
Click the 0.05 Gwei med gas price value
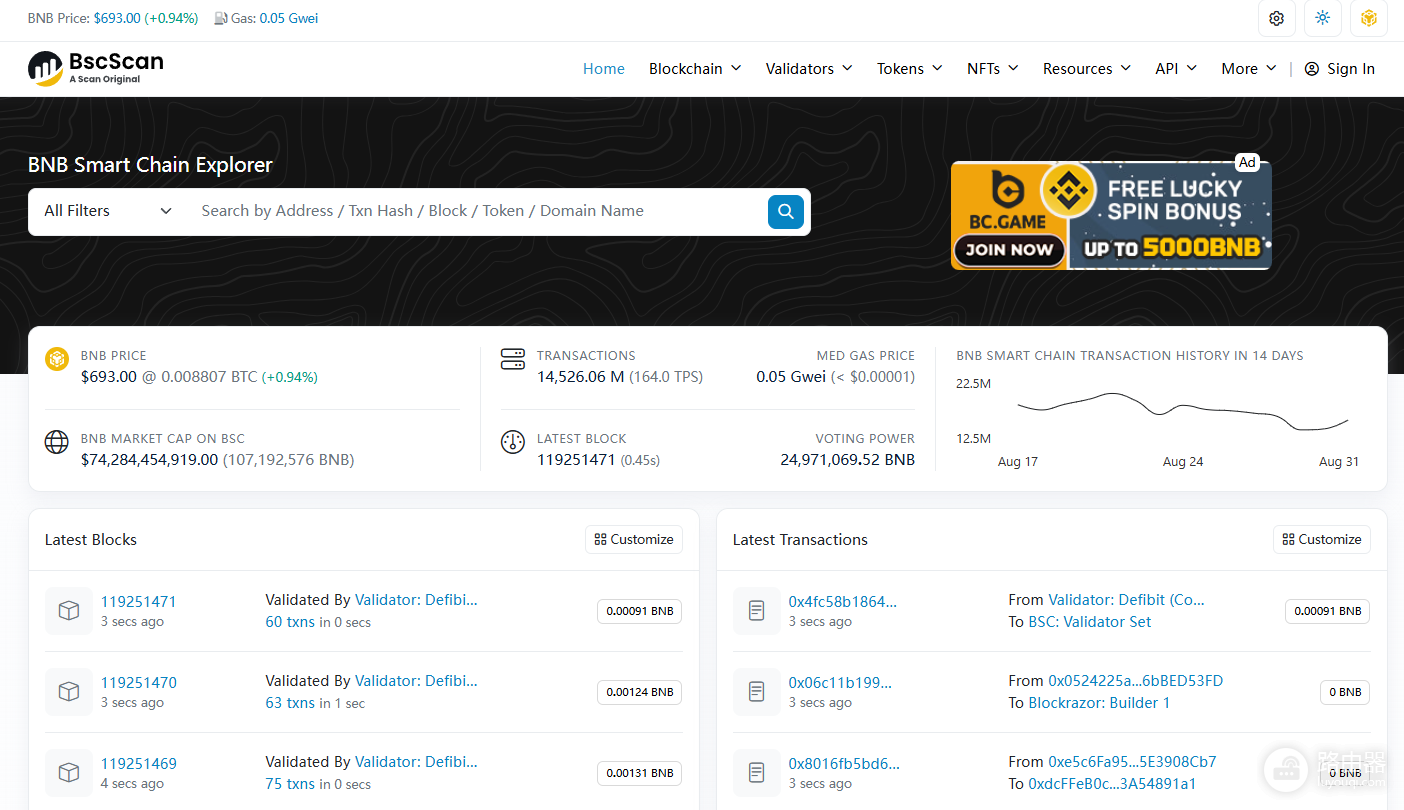pos(791,377)
